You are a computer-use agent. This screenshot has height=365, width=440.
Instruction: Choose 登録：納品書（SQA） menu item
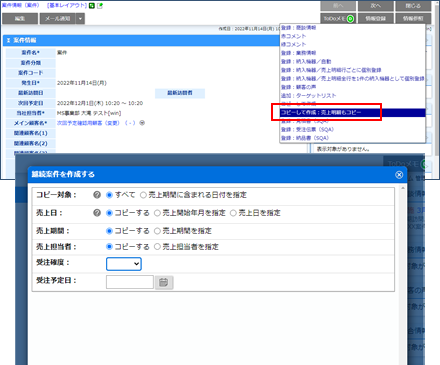[x=305, y=138]
